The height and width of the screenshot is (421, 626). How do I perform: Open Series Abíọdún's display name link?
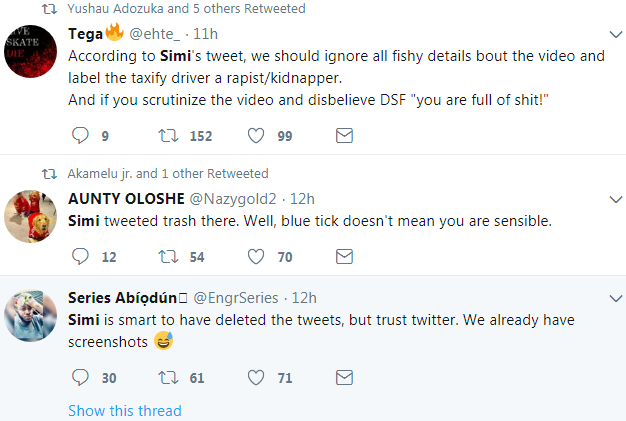click(x=124, y=297)
